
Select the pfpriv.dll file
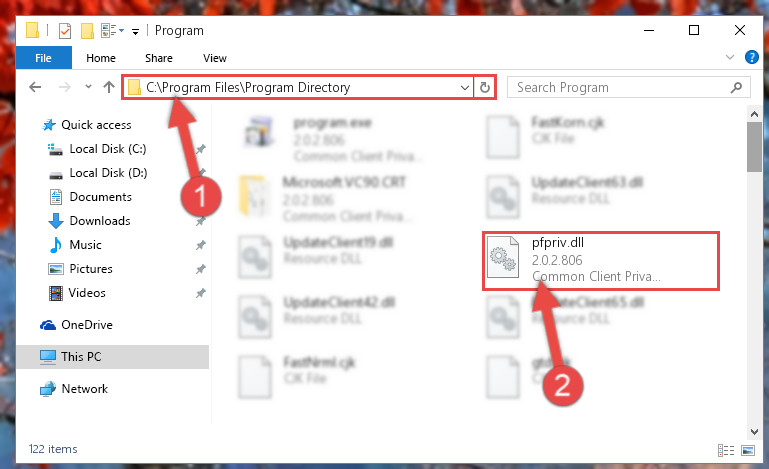coord(600,261)
